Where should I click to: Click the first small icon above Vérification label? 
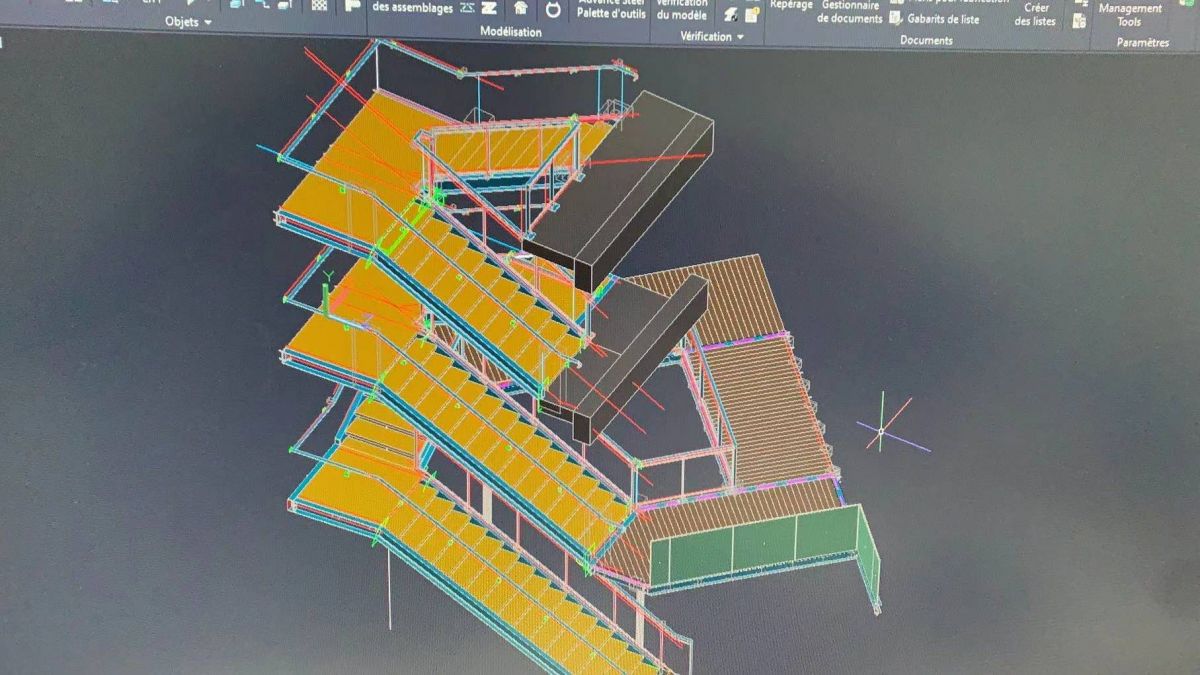(731, 14)
